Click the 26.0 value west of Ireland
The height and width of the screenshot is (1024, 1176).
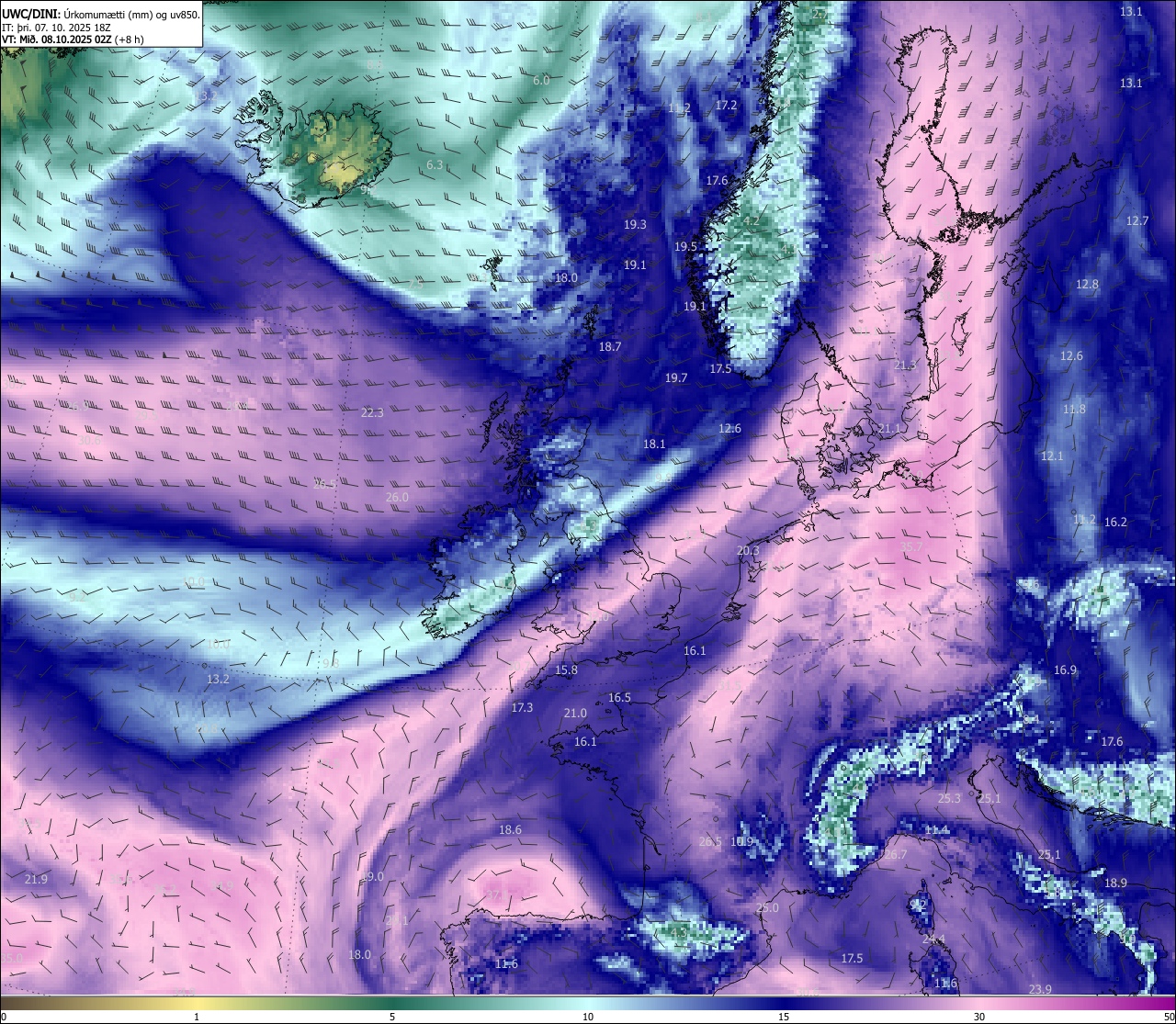click(397, 498)
